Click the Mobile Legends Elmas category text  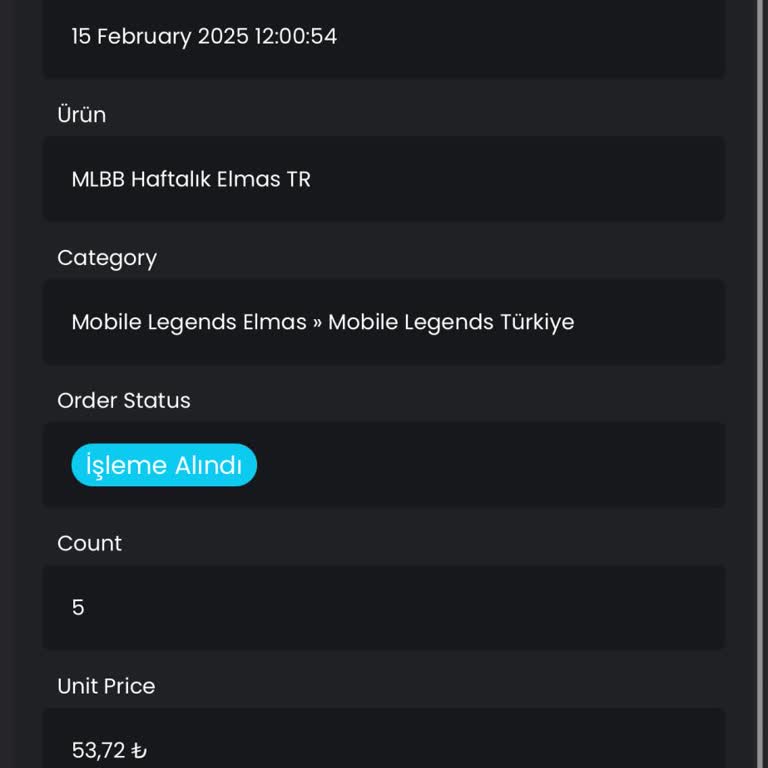click(x=189, y=322)
